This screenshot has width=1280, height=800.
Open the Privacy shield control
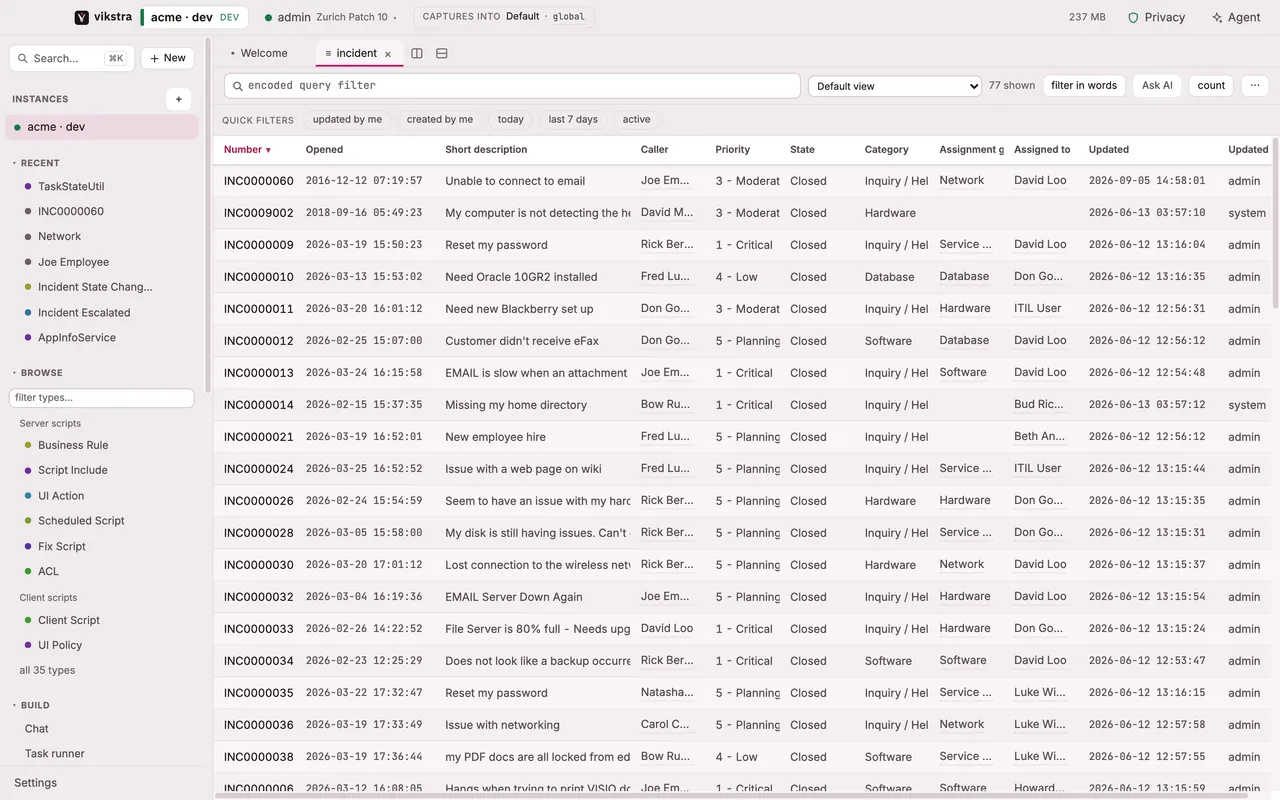(x=1156, y=17)
